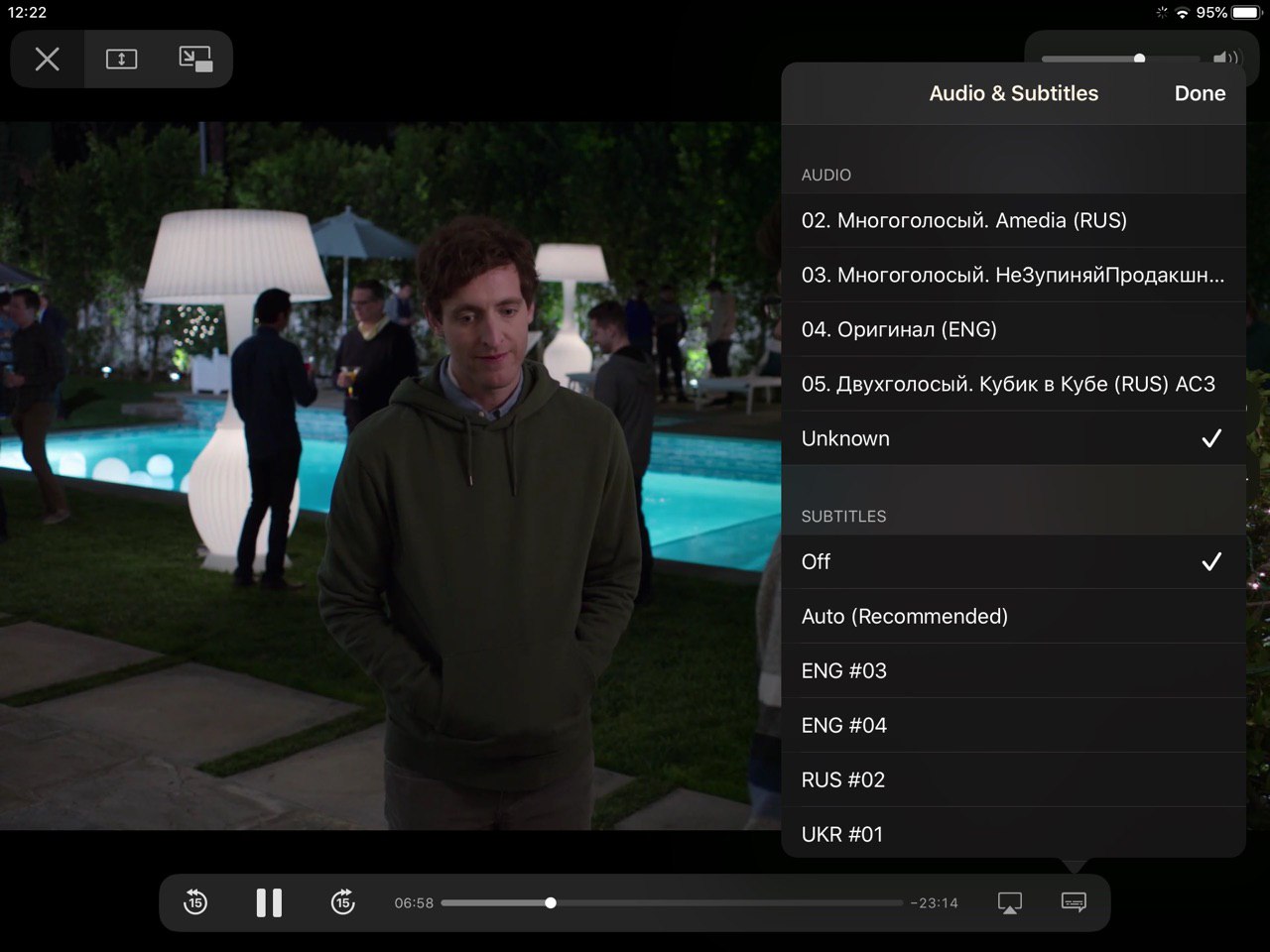
Task: Open AirPlay output options
Action: pyautogui.click(x=1009, y=903)
